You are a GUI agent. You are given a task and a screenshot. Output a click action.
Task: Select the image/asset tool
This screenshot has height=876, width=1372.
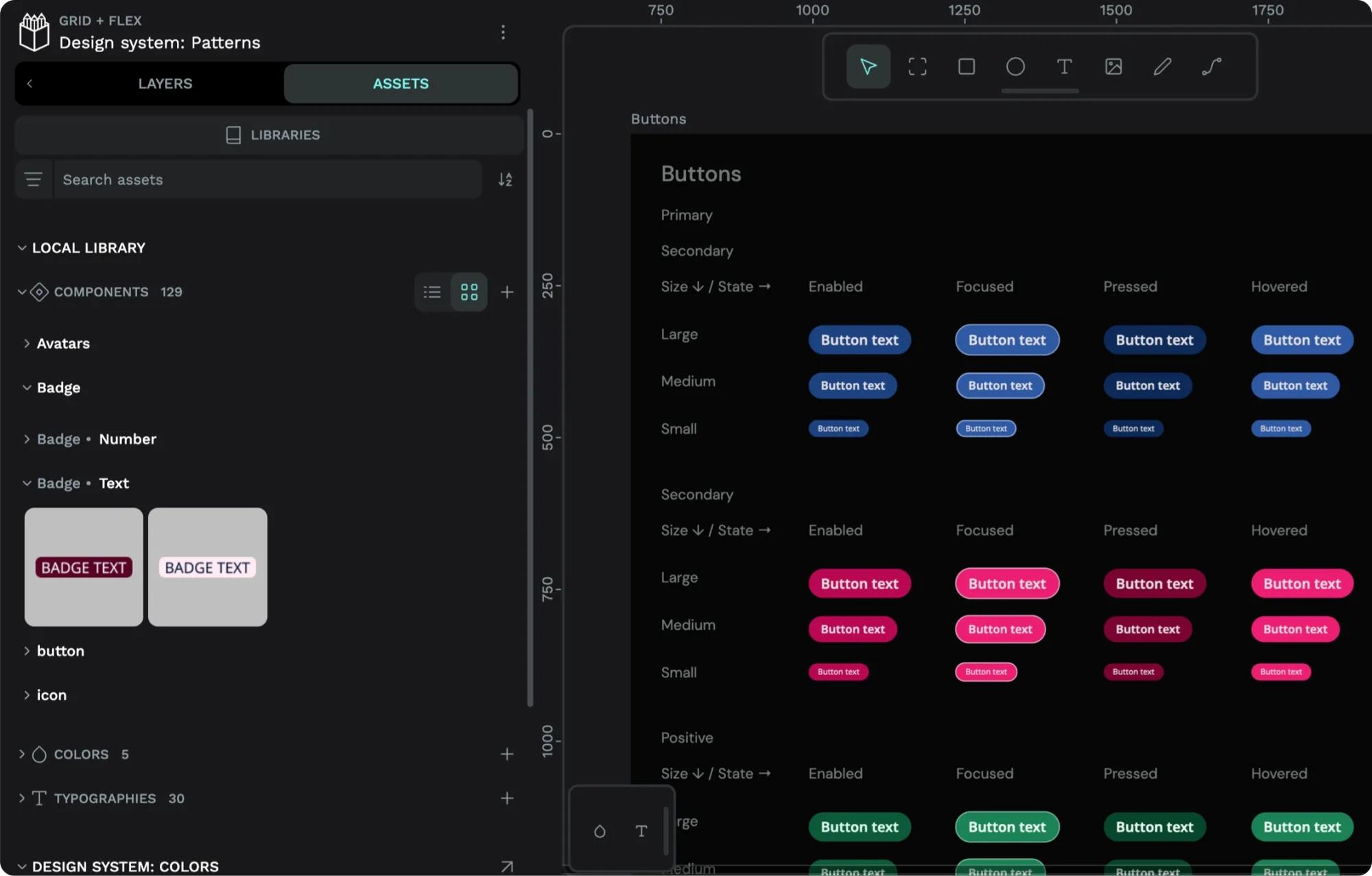point(1114,66)
